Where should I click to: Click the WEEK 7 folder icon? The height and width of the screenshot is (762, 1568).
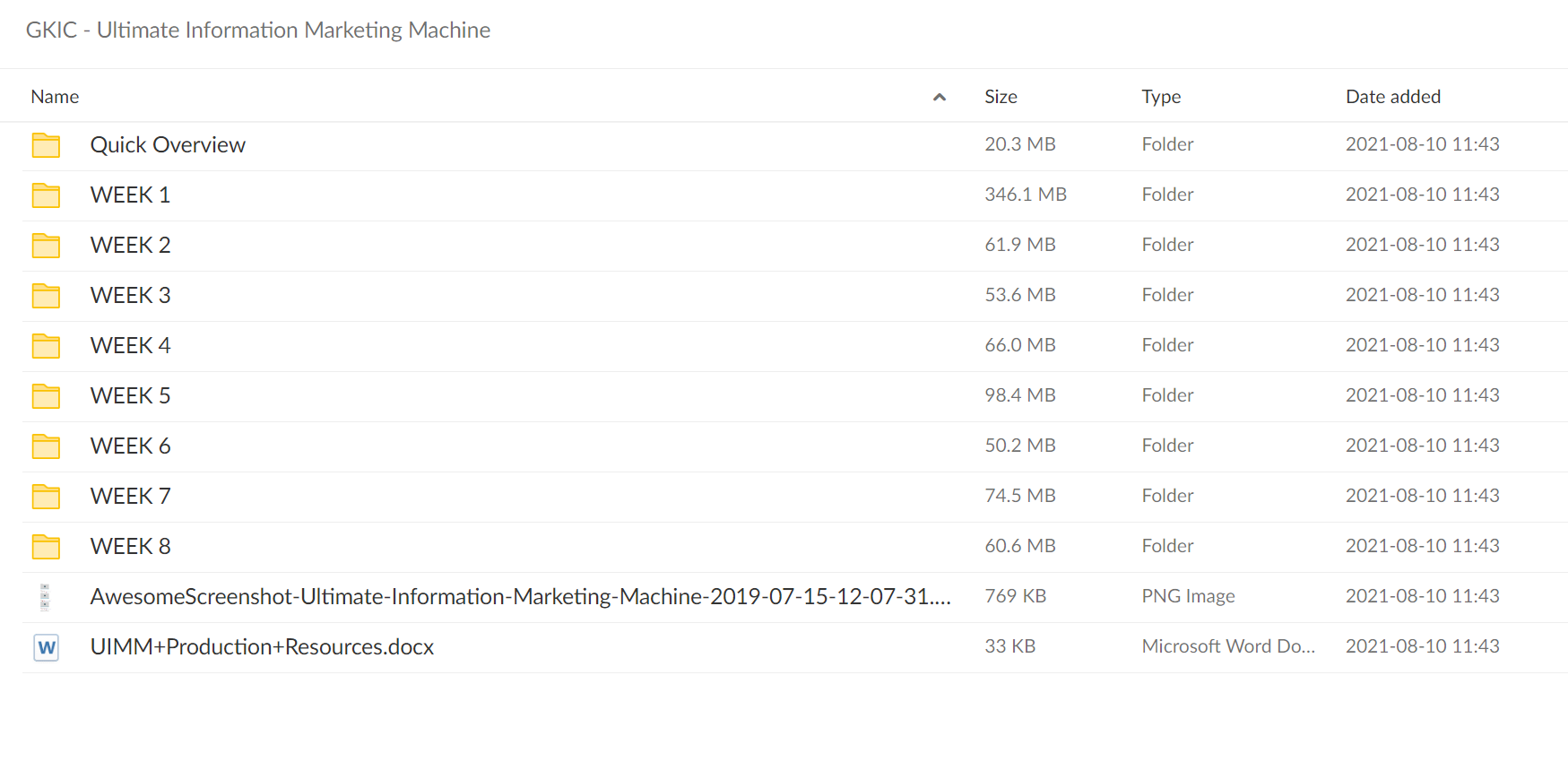[x=46, y=497]
